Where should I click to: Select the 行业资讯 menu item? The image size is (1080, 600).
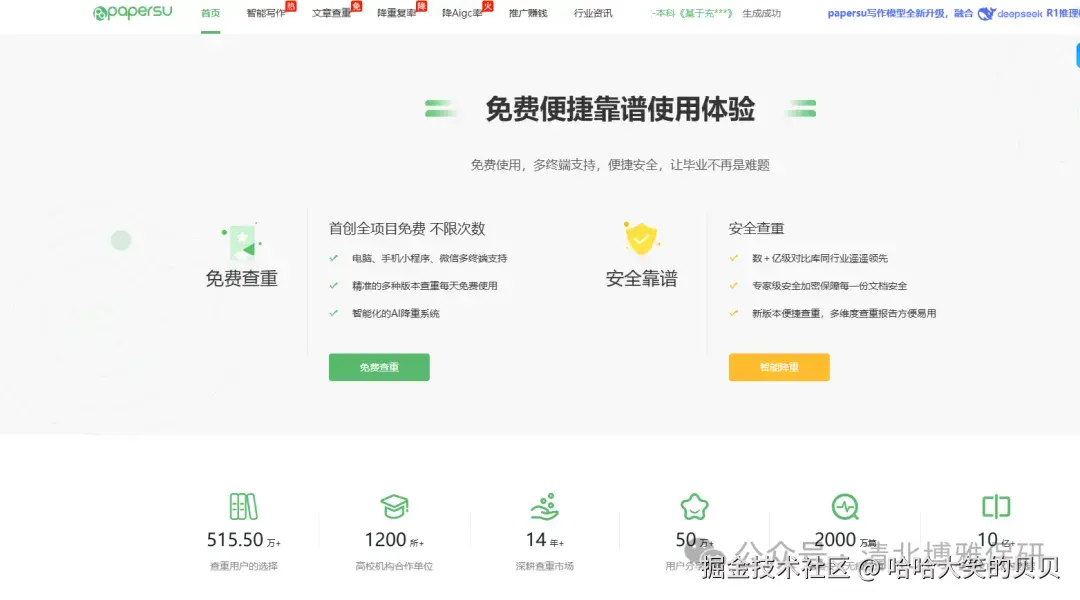[x=592, y=15]
